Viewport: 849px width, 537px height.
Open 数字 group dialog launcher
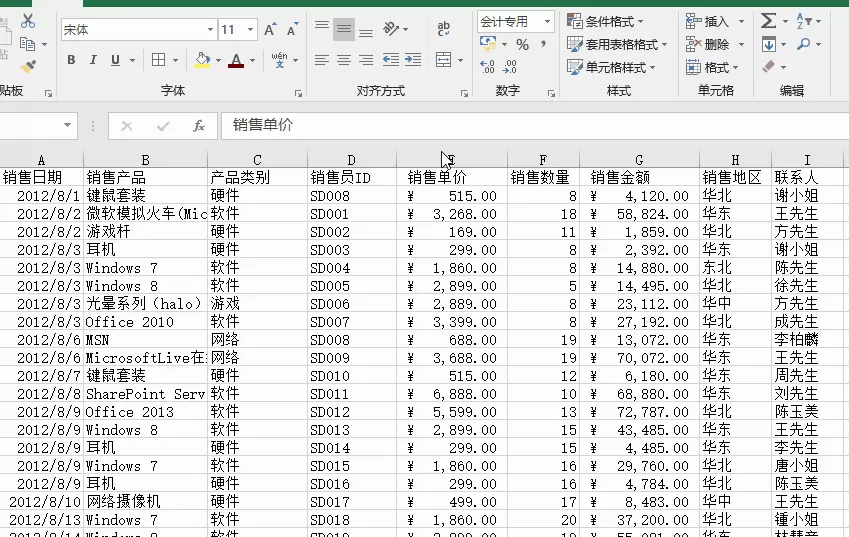tap(551, 94)
